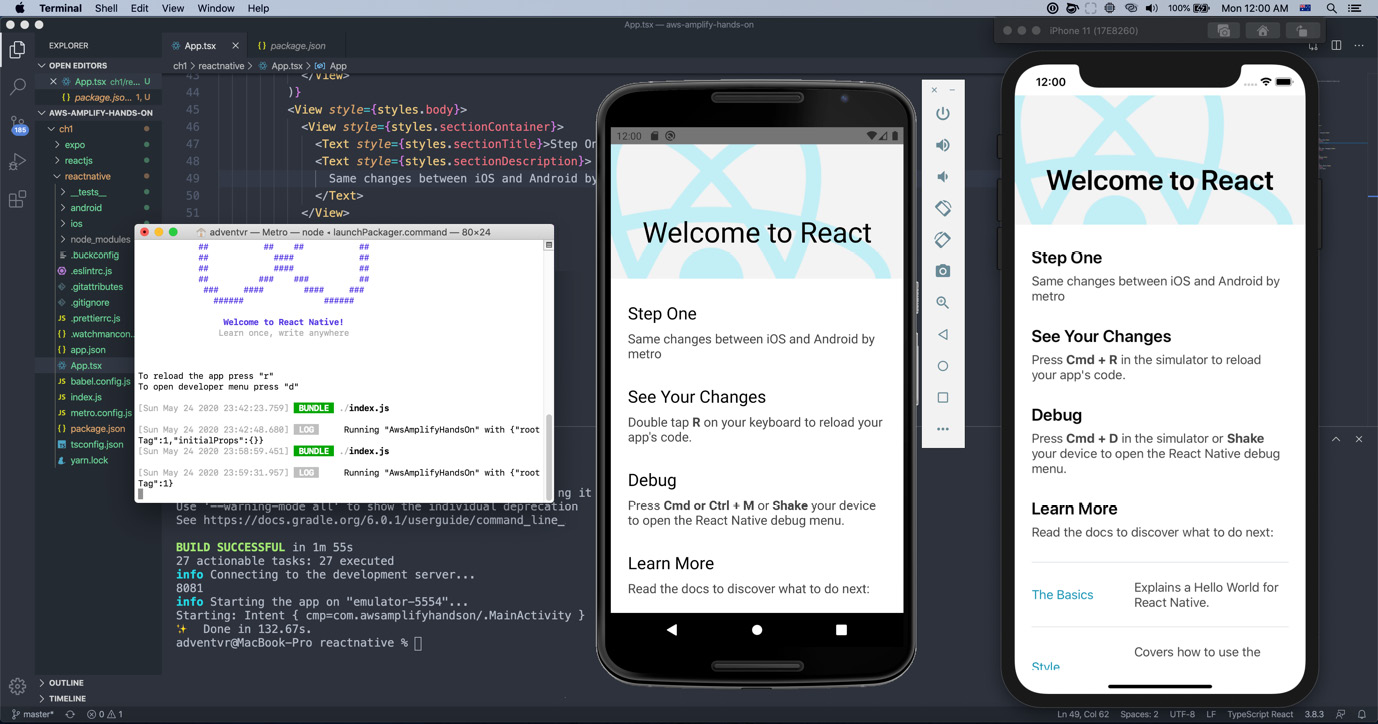Click emulator toolbar Overview square
Image resolution: width=1378 pixels, height=724 pixels.
(x=942, y=398)
